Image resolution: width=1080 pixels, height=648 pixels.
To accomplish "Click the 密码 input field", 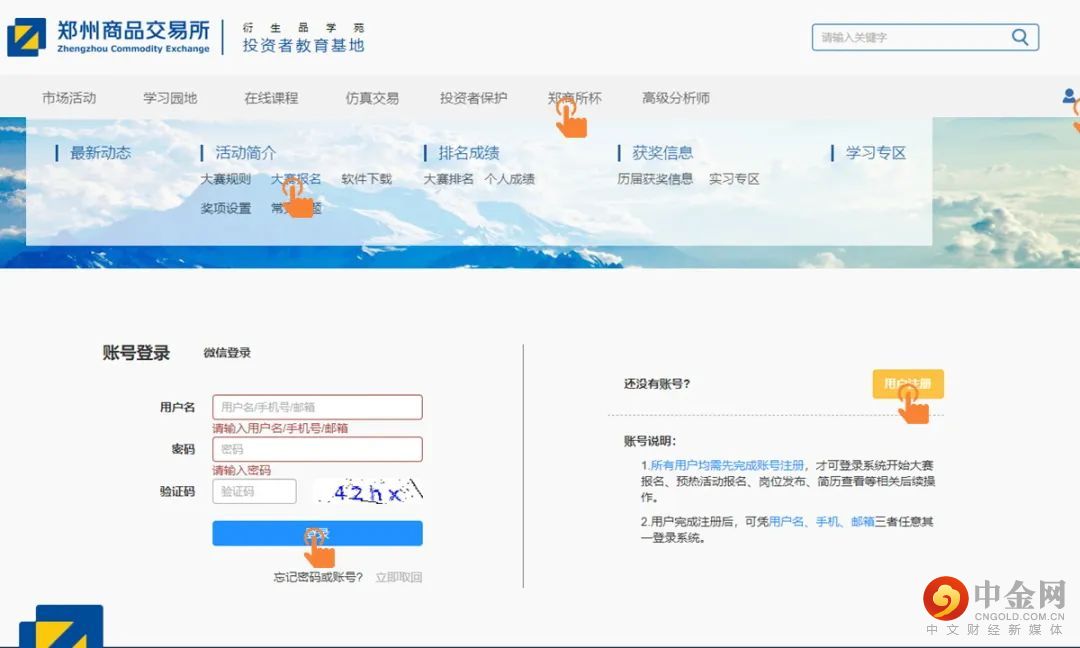I will point(318,449).
